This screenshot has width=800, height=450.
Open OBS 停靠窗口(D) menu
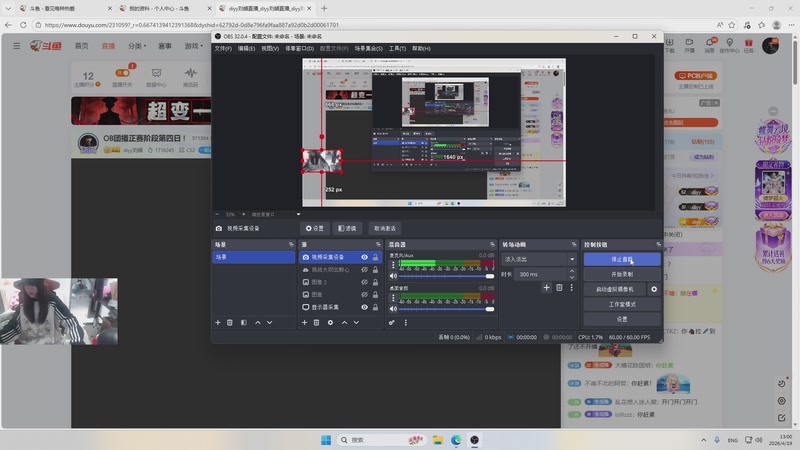coord(299,48)
